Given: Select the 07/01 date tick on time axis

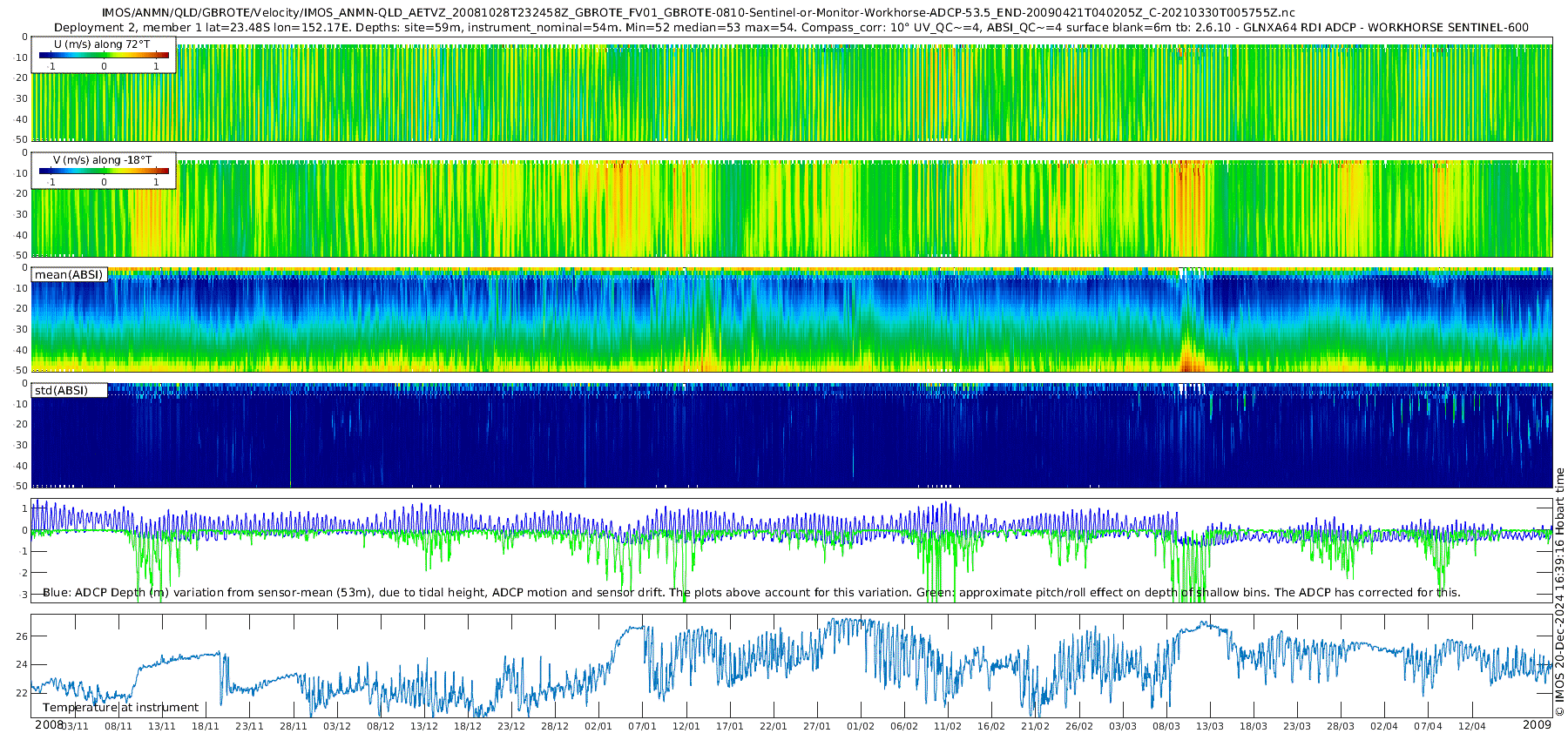Looking at the screenshot, I should 642,726.
